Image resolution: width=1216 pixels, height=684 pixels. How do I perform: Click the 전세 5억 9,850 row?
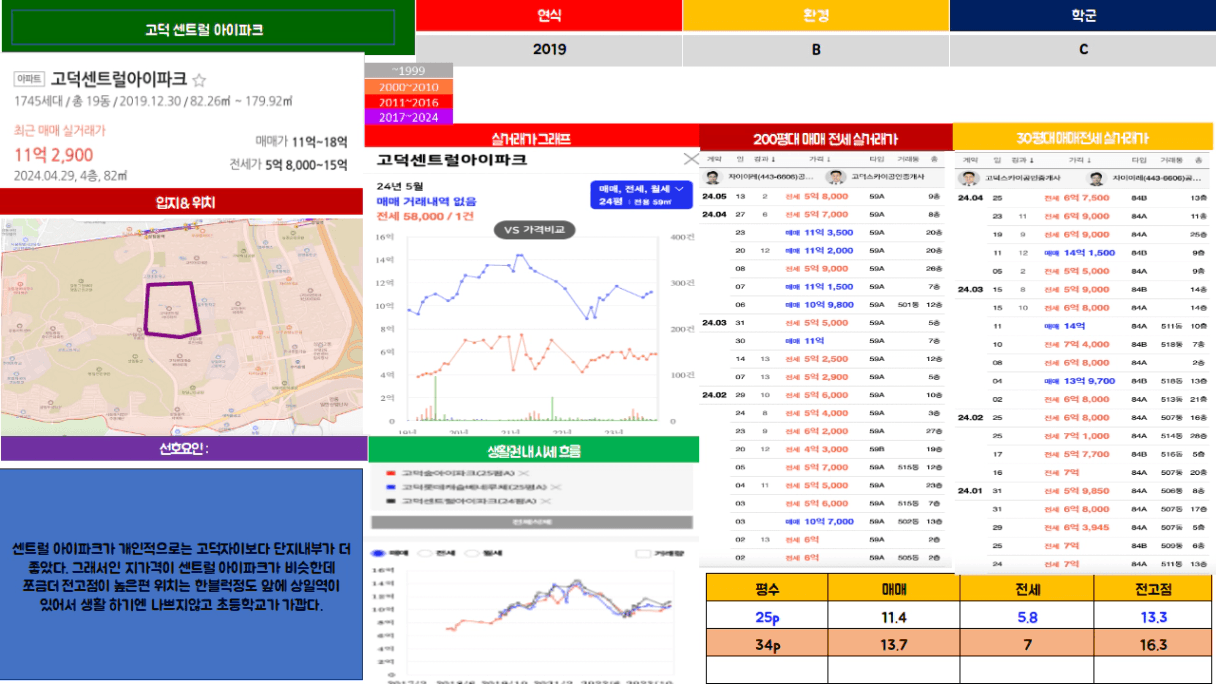click(1084, 491)
